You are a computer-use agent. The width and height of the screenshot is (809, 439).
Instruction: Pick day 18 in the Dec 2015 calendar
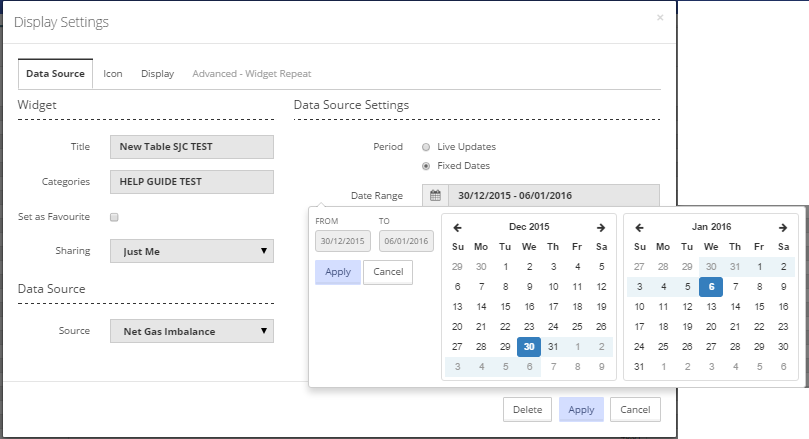(577, 307)
